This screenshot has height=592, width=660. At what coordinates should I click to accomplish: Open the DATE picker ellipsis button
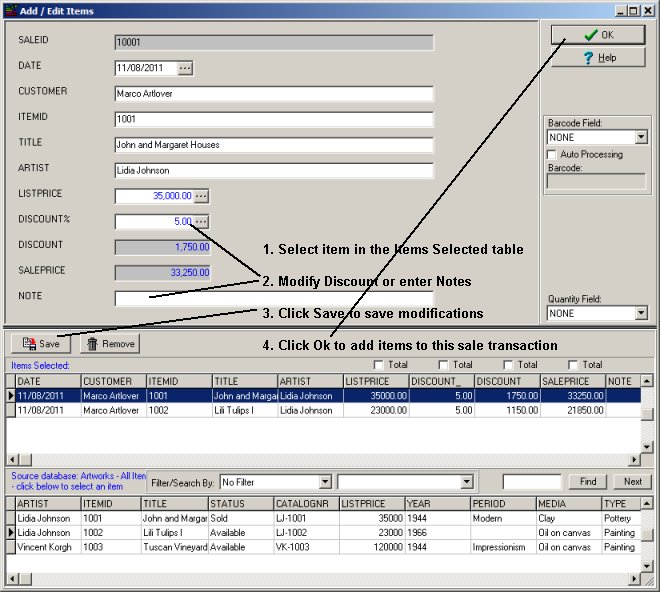pyautogui.click(x=185, y=68)
